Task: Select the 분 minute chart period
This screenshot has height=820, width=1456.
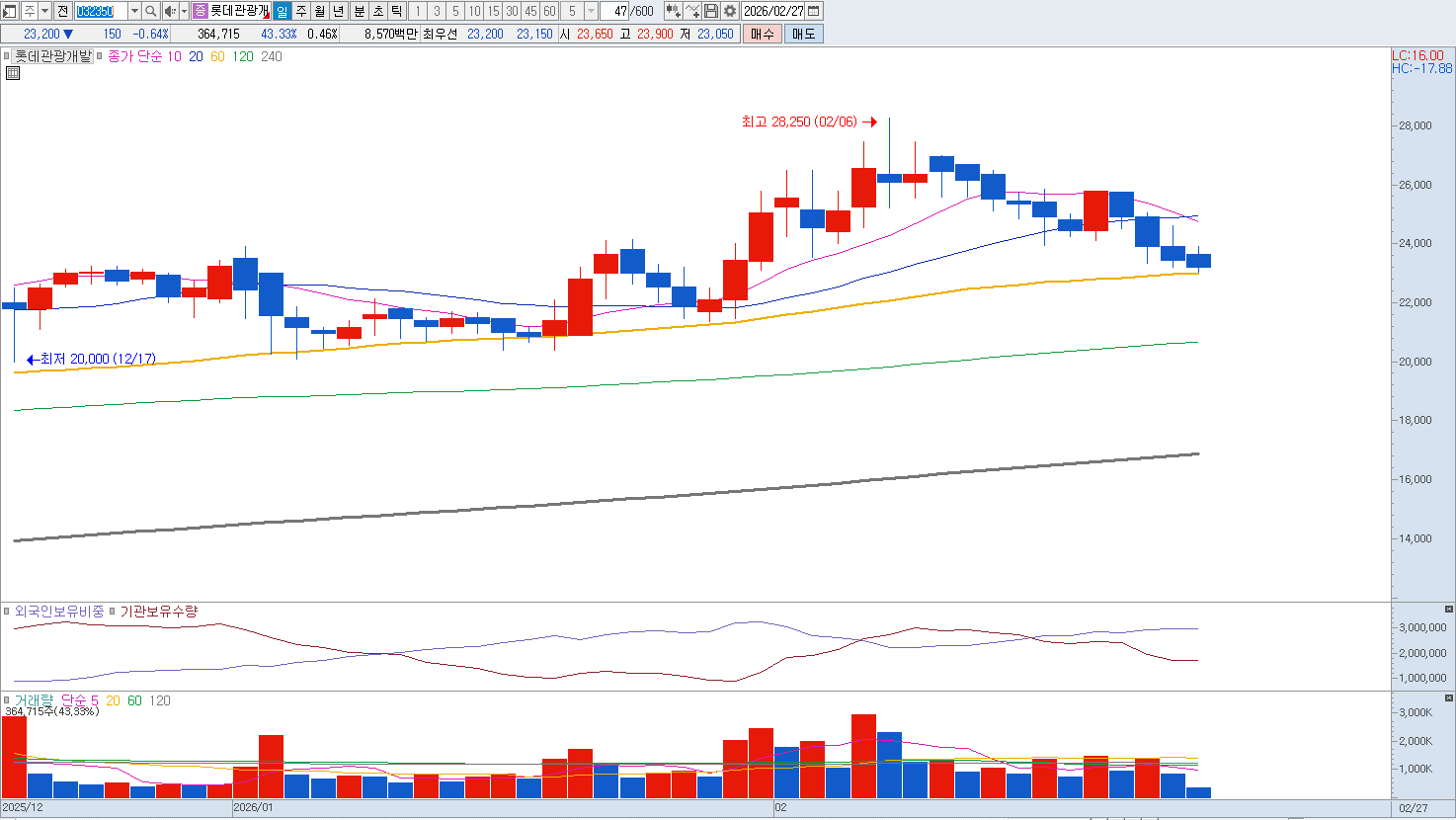Action: (x=360, y=11)
